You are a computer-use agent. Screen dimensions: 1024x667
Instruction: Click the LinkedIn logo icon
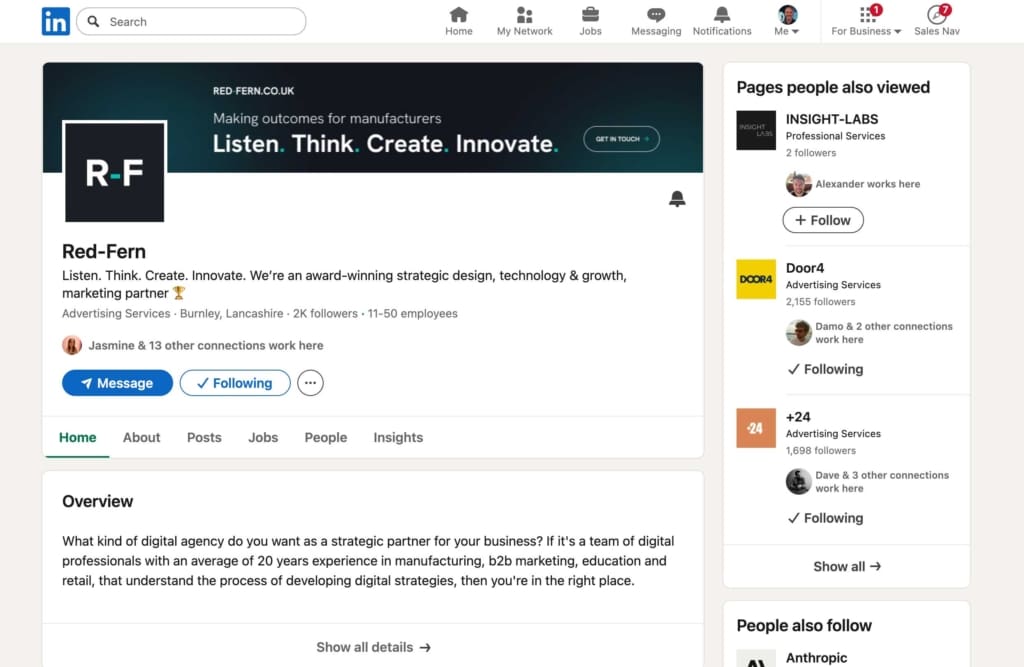pyautogui.click(x=56, y=21)
